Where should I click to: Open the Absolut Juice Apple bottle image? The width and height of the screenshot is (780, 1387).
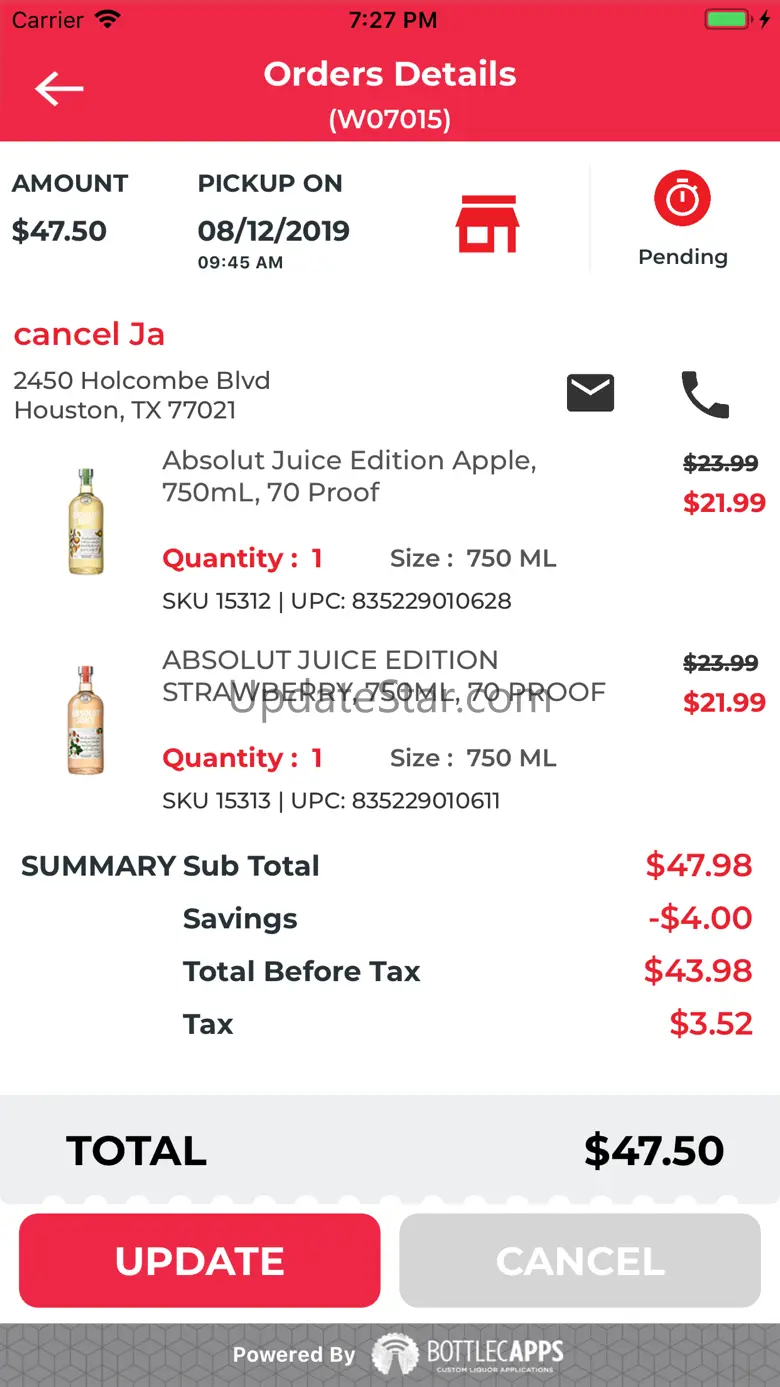86,521
